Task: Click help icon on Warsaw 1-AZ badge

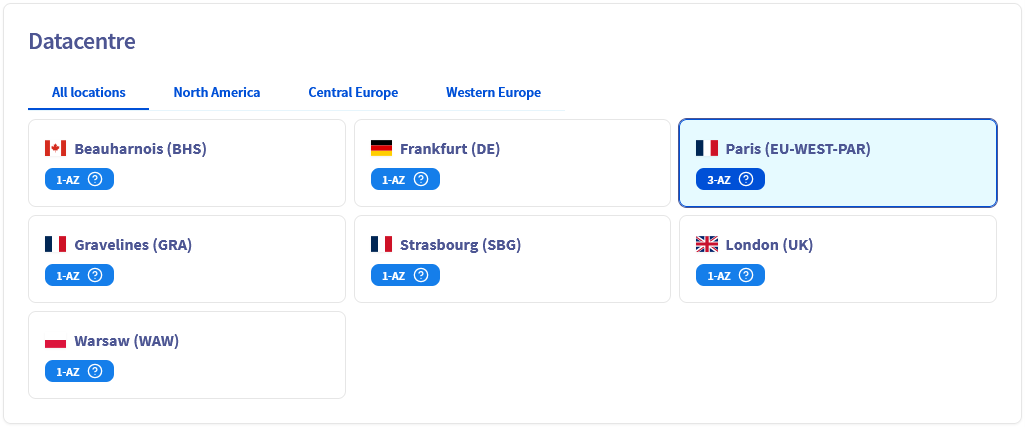Action: (95, 371)
